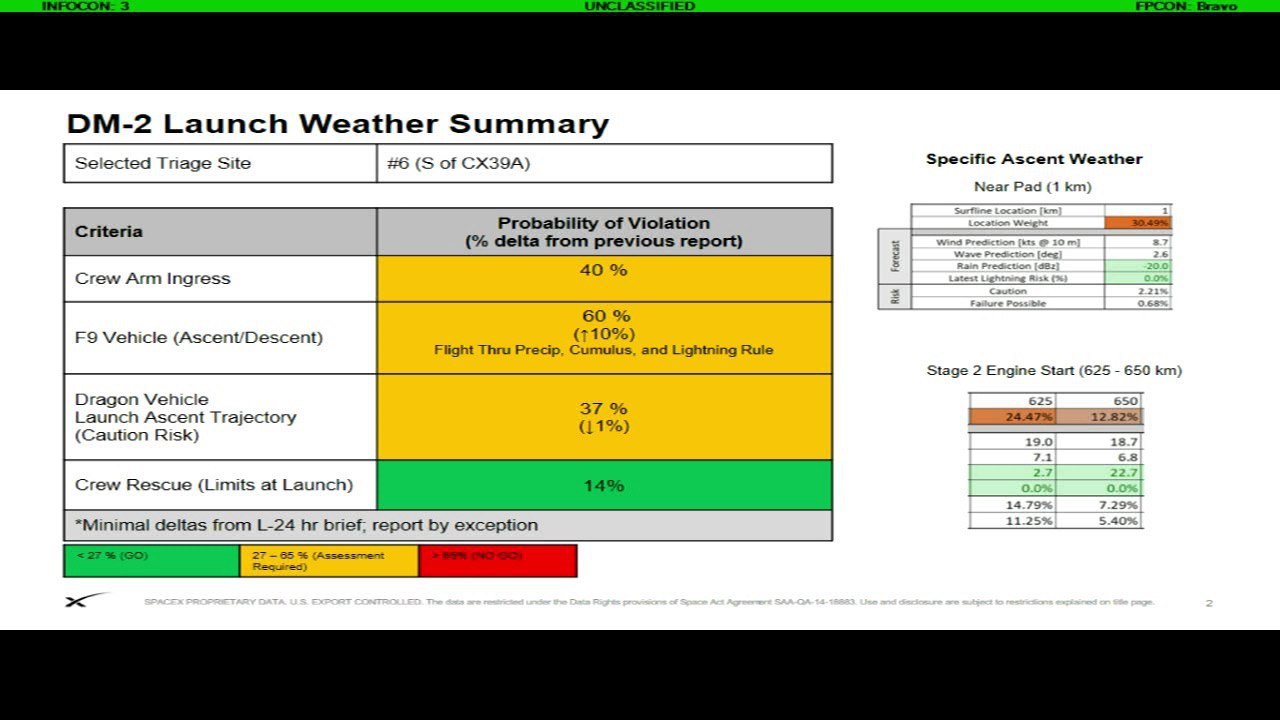Click the SpaceX proprietary data disclaimer text
Viewport: 1280px width, 720px height.
[649, 602]
